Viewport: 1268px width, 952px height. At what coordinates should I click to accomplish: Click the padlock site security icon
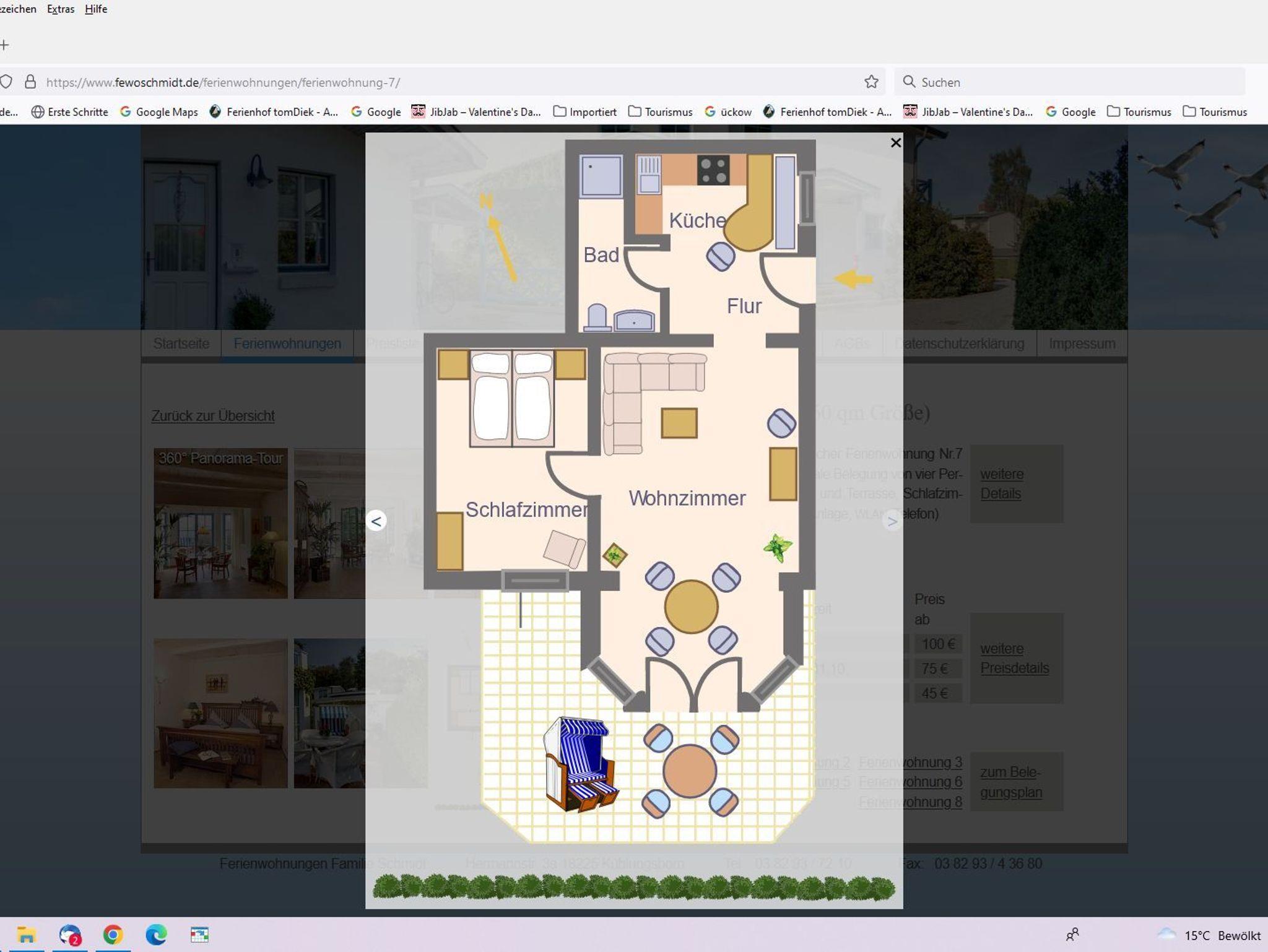[30, 82]
